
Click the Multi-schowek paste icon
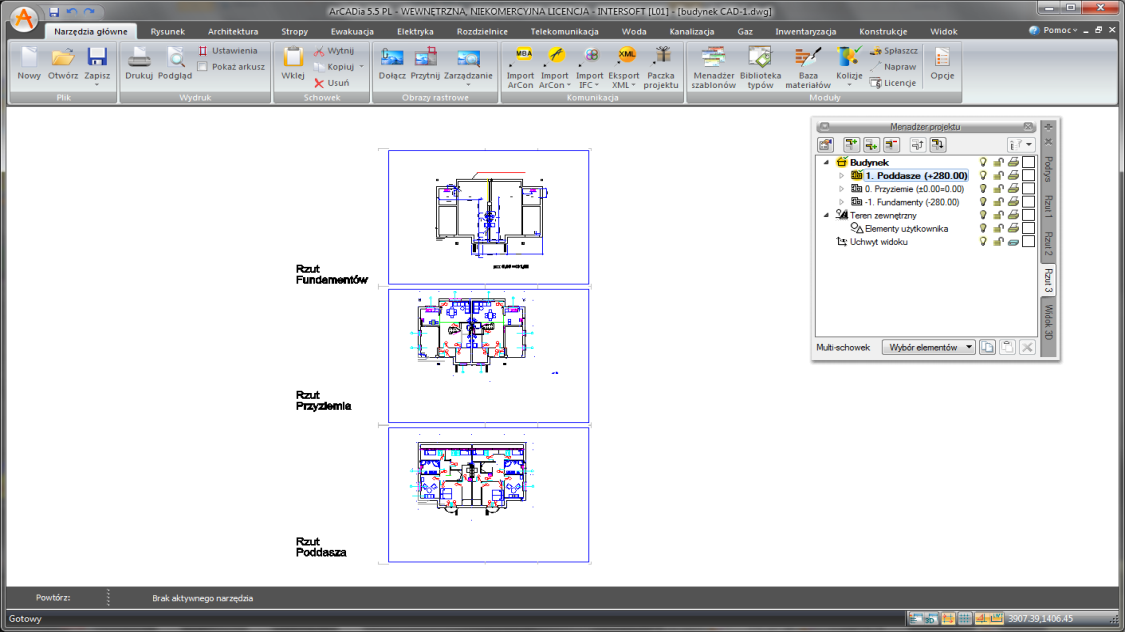click(1007, 347)
